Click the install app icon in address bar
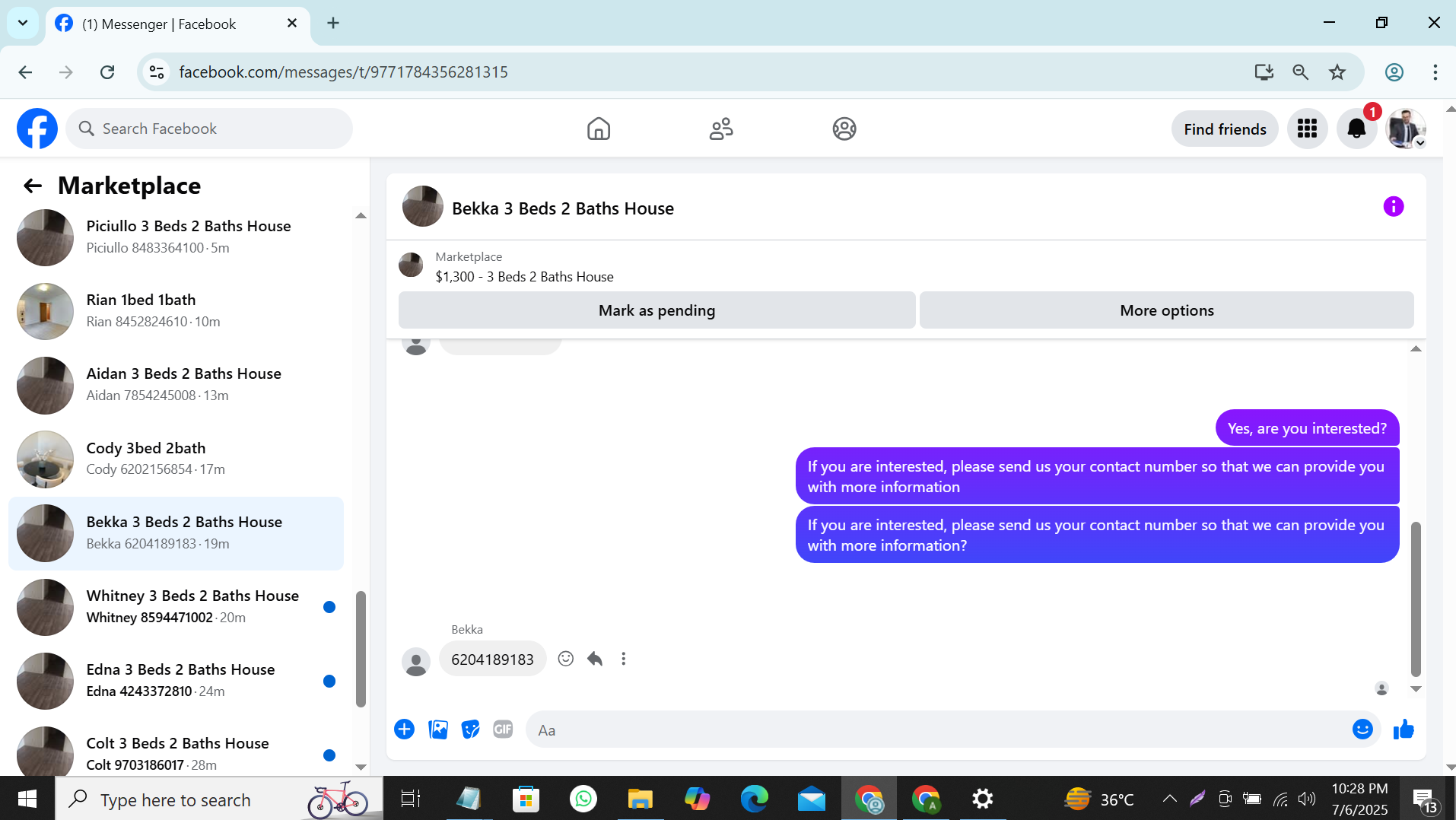 point(1264,72)
